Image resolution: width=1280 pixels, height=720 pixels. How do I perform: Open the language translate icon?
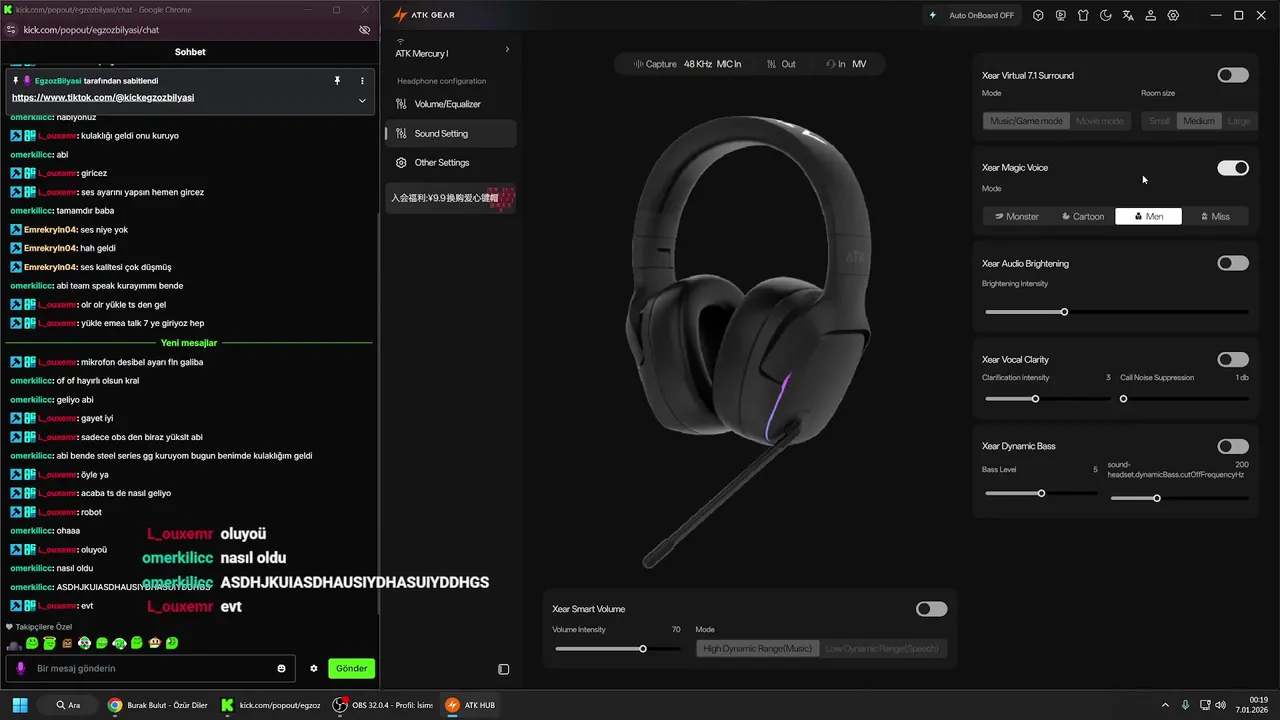1128,15
